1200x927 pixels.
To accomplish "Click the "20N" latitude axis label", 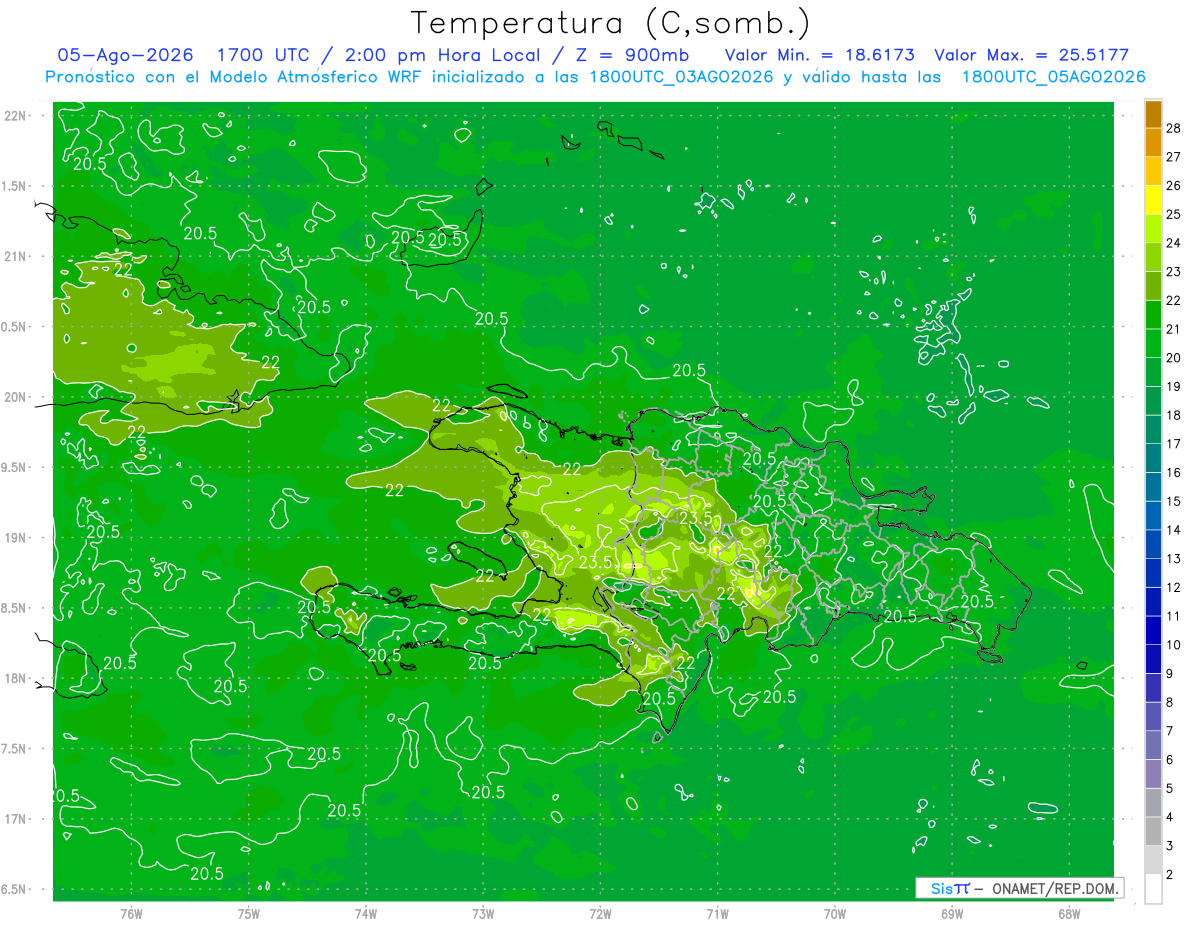I will 15,397.
